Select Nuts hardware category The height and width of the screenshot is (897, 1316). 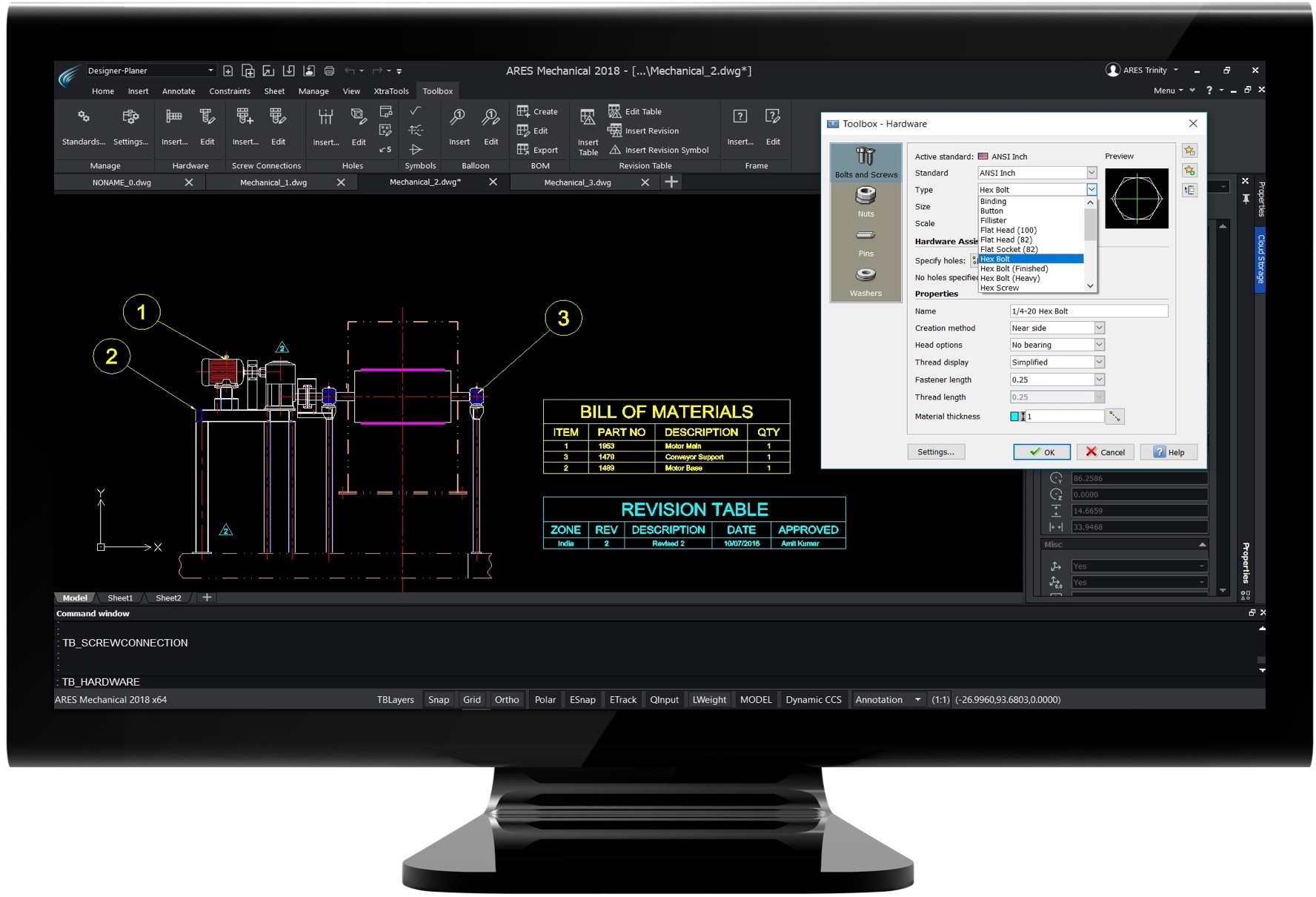coord(866,202)
